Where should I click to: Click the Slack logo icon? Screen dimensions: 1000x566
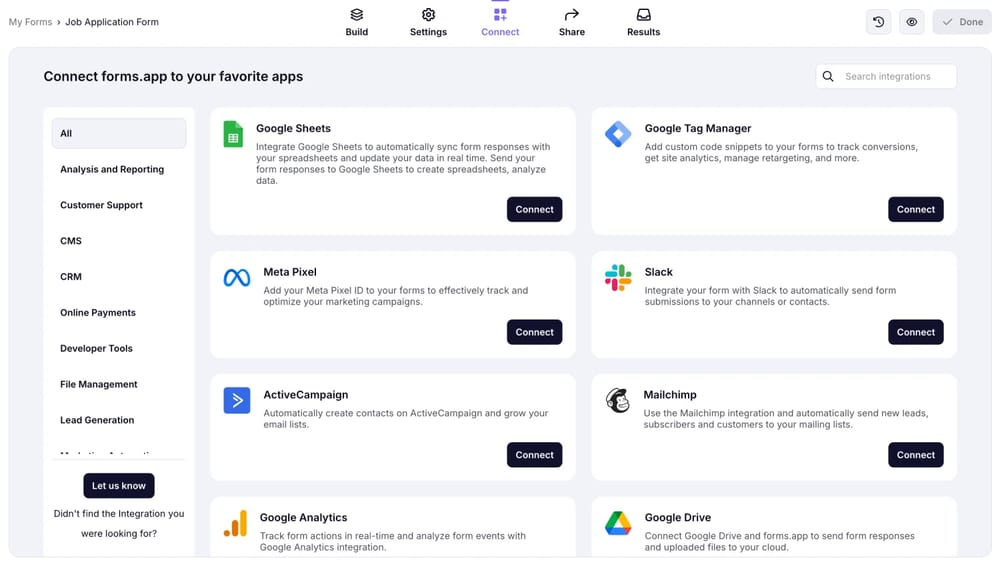coord(618,278)
